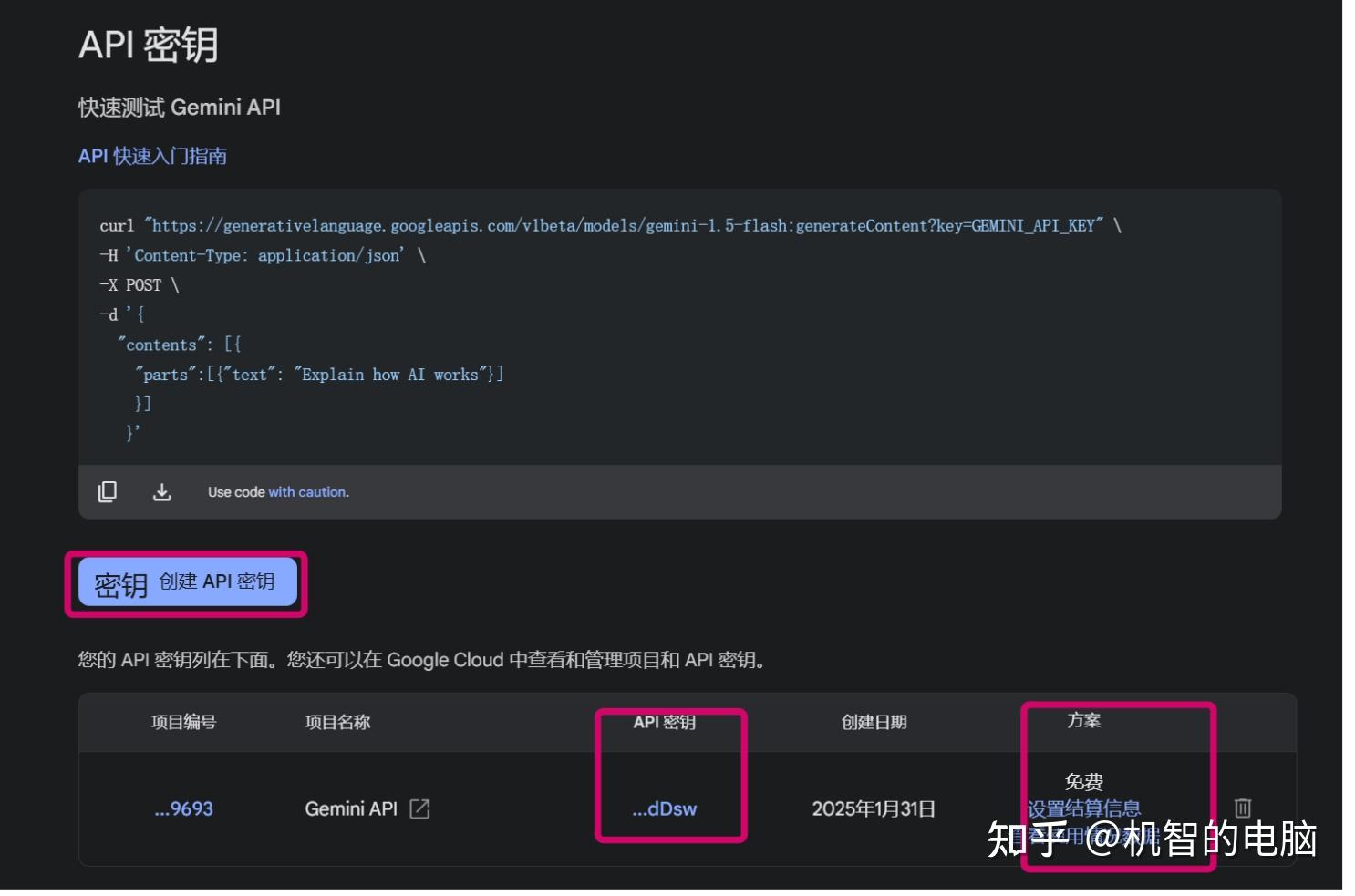
Task: Open project number ...9693 link
Action: (183, 808)
